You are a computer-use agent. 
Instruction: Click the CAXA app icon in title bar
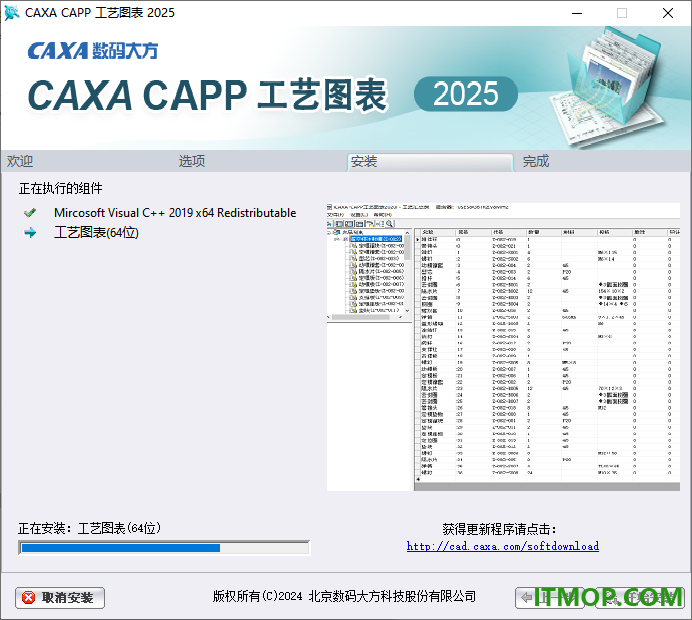(x=11, y=13)
